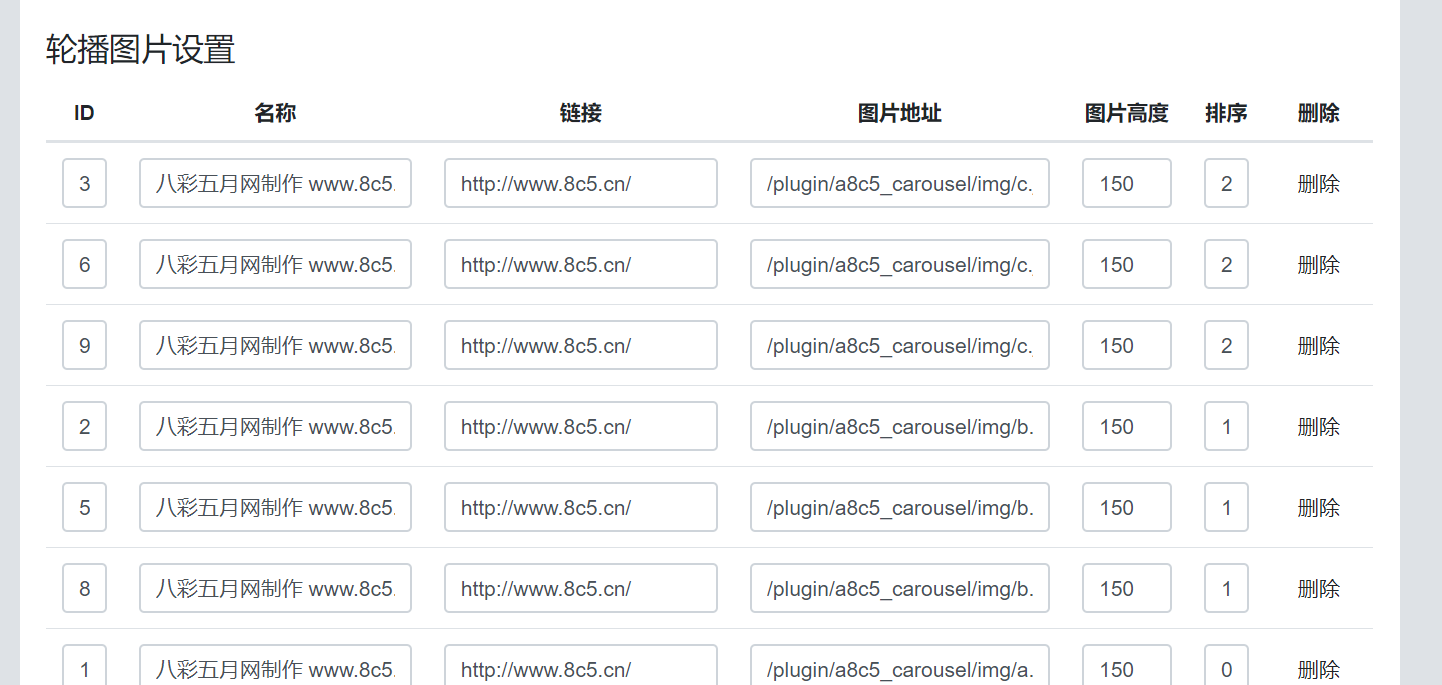This screenshot has width=1442, height=685.
Task: Select the image path field in row ID 5
Action: coord(900,507)
